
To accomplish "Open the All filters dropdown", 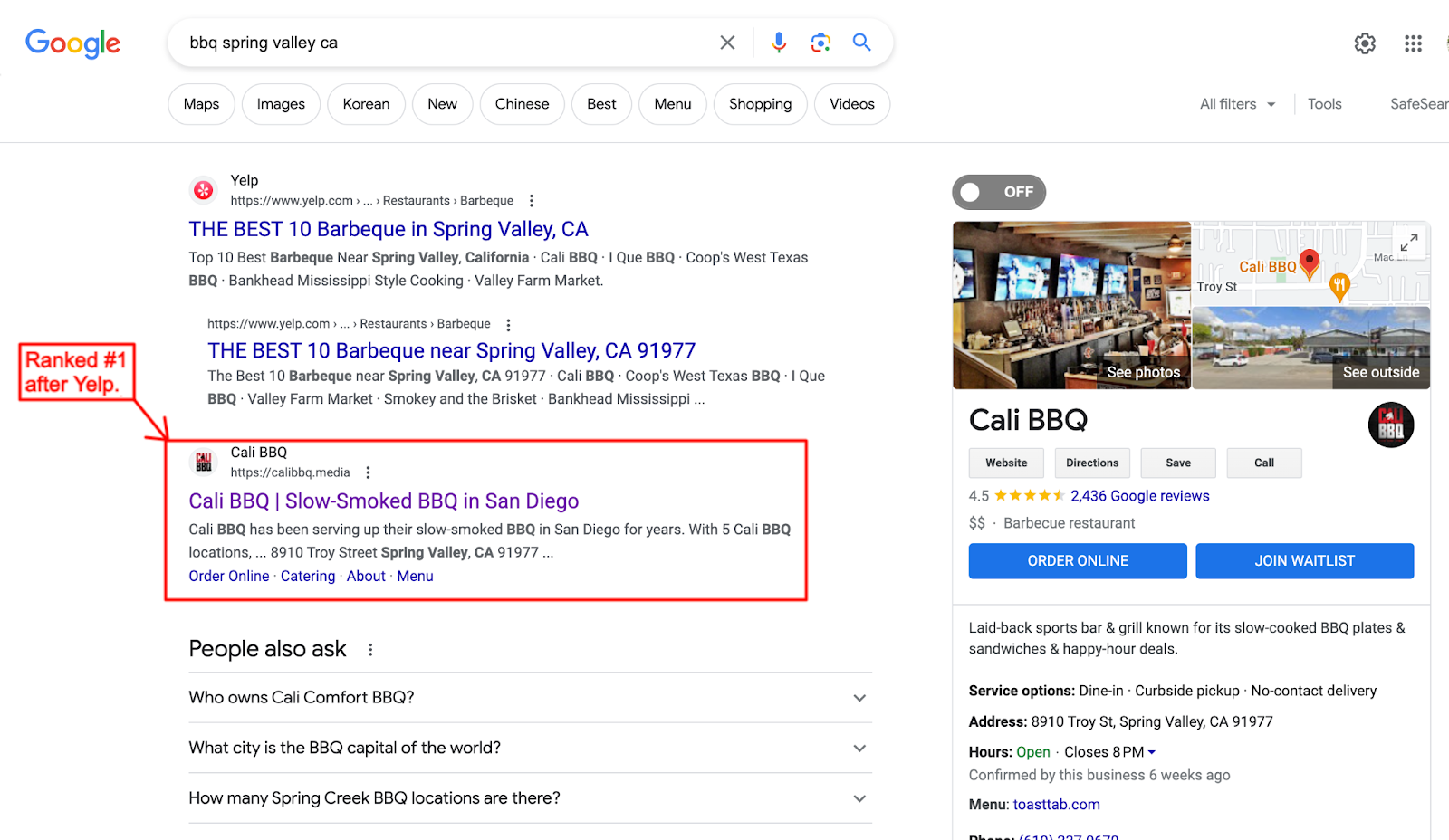I will (1237, 104).
